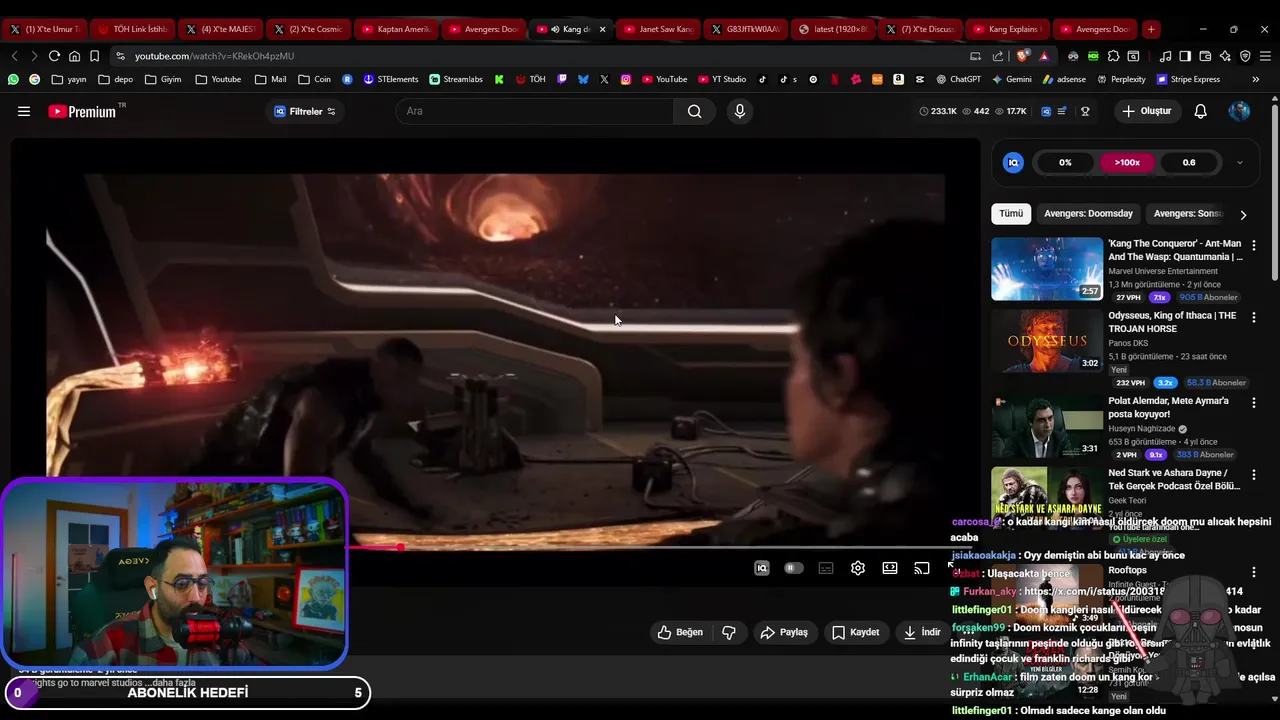Open Brave Leo AI sparkle icon

(1225, 56)
